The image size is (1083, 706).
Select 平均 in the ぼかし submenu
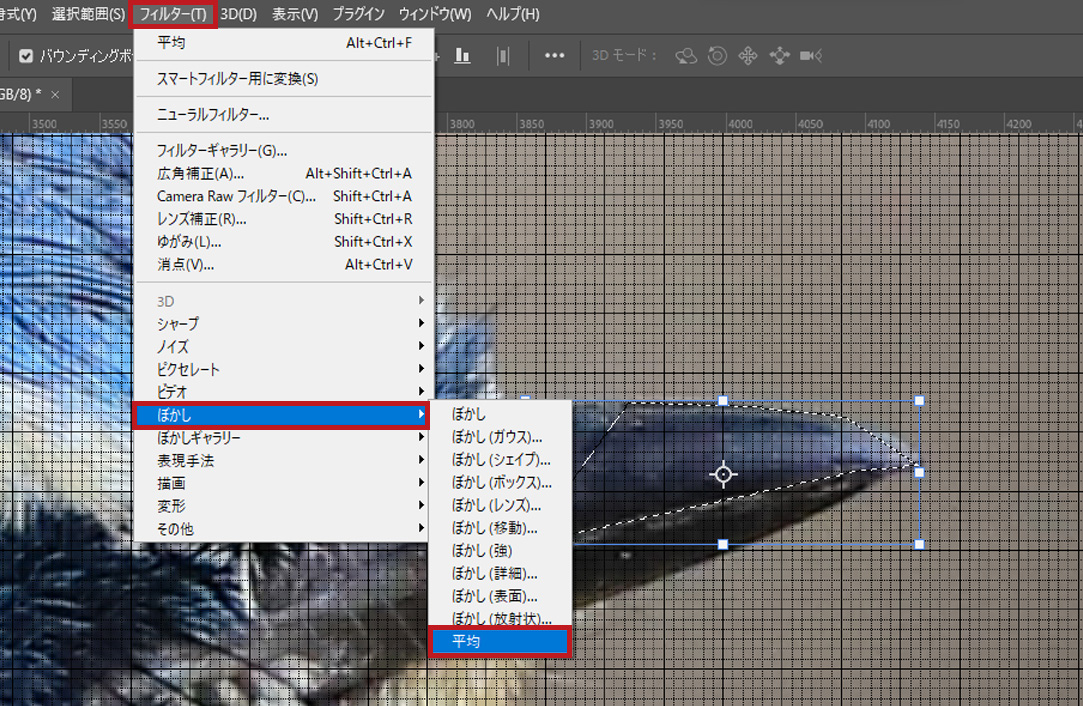pyautogui.click(x=499, y=641)
